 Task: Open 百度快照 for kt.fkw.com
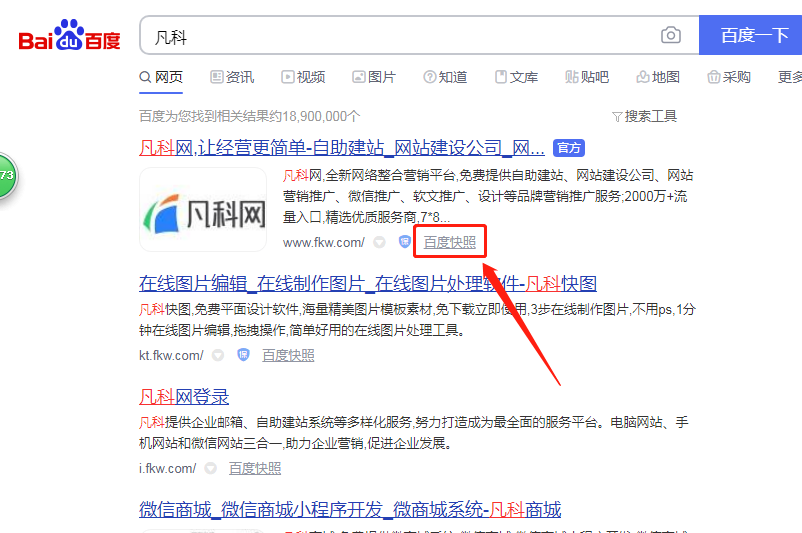(x=288, y=356)
